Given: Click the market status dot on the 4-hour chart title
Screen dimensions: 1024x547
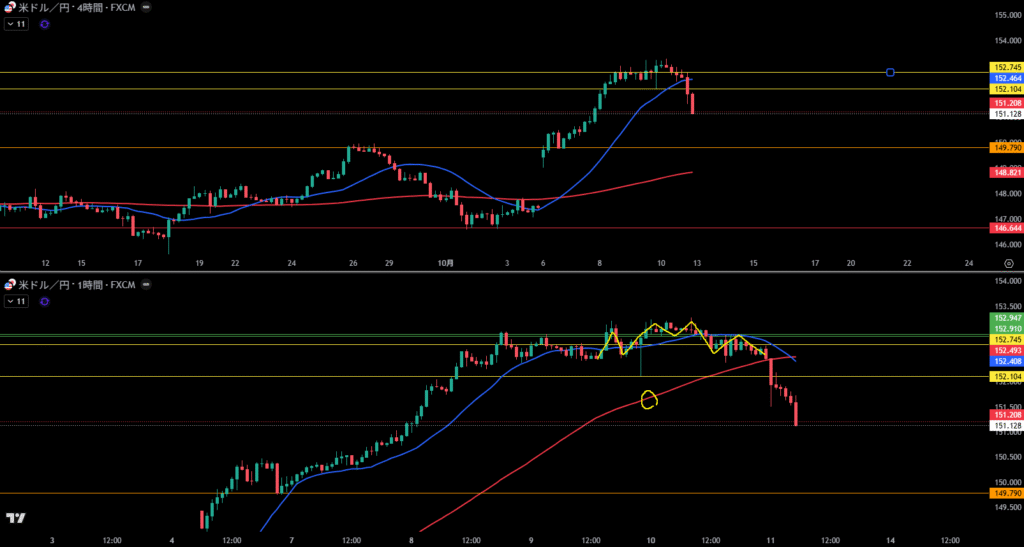Looking at the screenshot, I should click(x=146, y=7).
